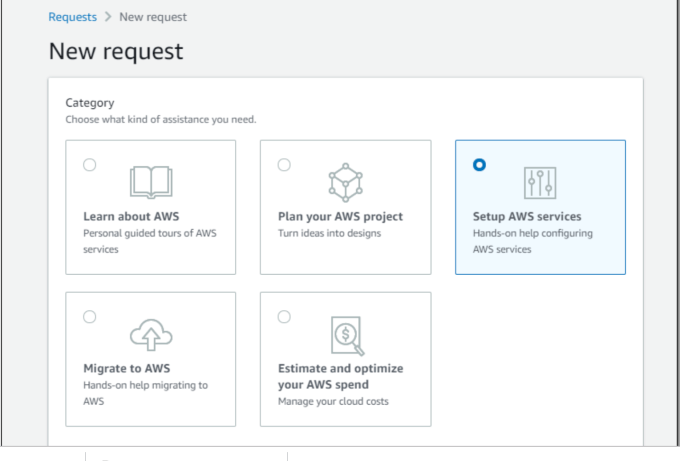The width and height of the screenshot is (680, 461).
Task: Click the dollar magnifier icon for Estimate spend
Action: pyautogui.click(x=346, y=335)
